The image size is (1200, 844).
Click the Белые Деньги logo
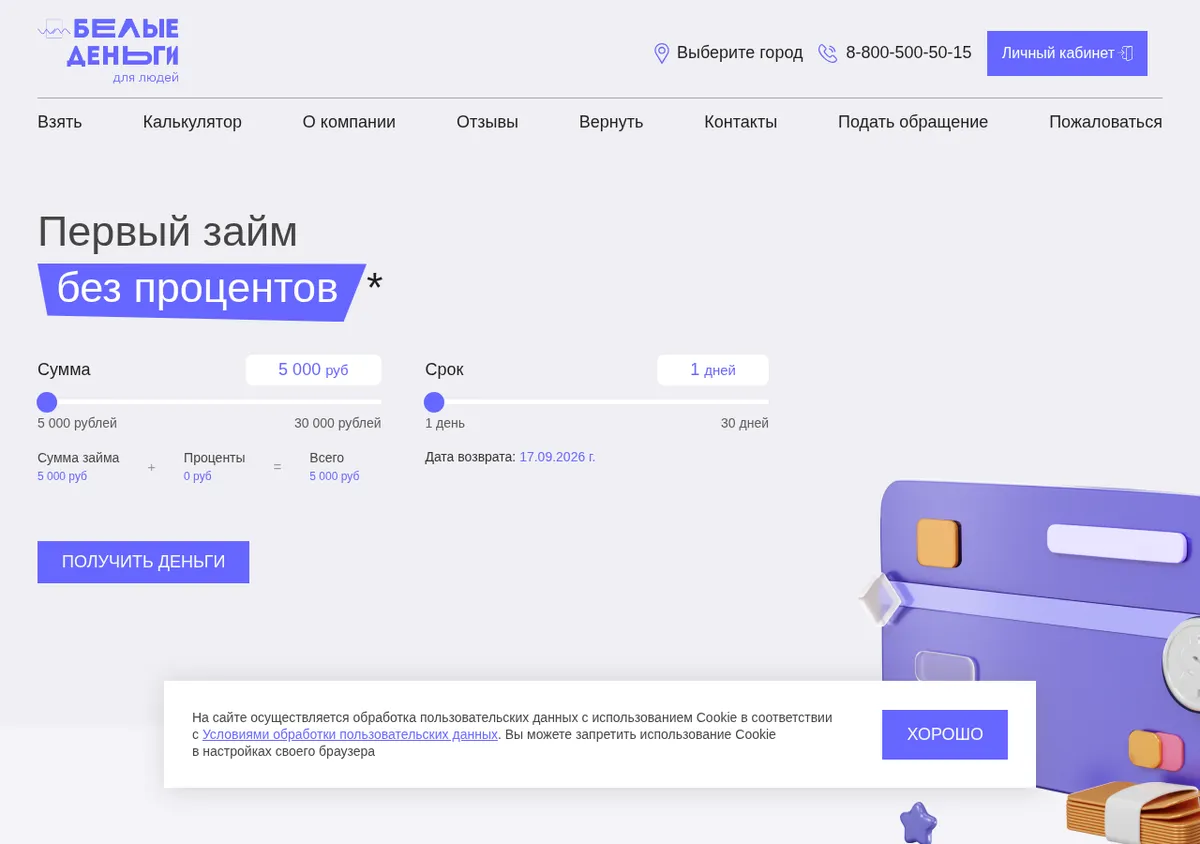[108, 50]
